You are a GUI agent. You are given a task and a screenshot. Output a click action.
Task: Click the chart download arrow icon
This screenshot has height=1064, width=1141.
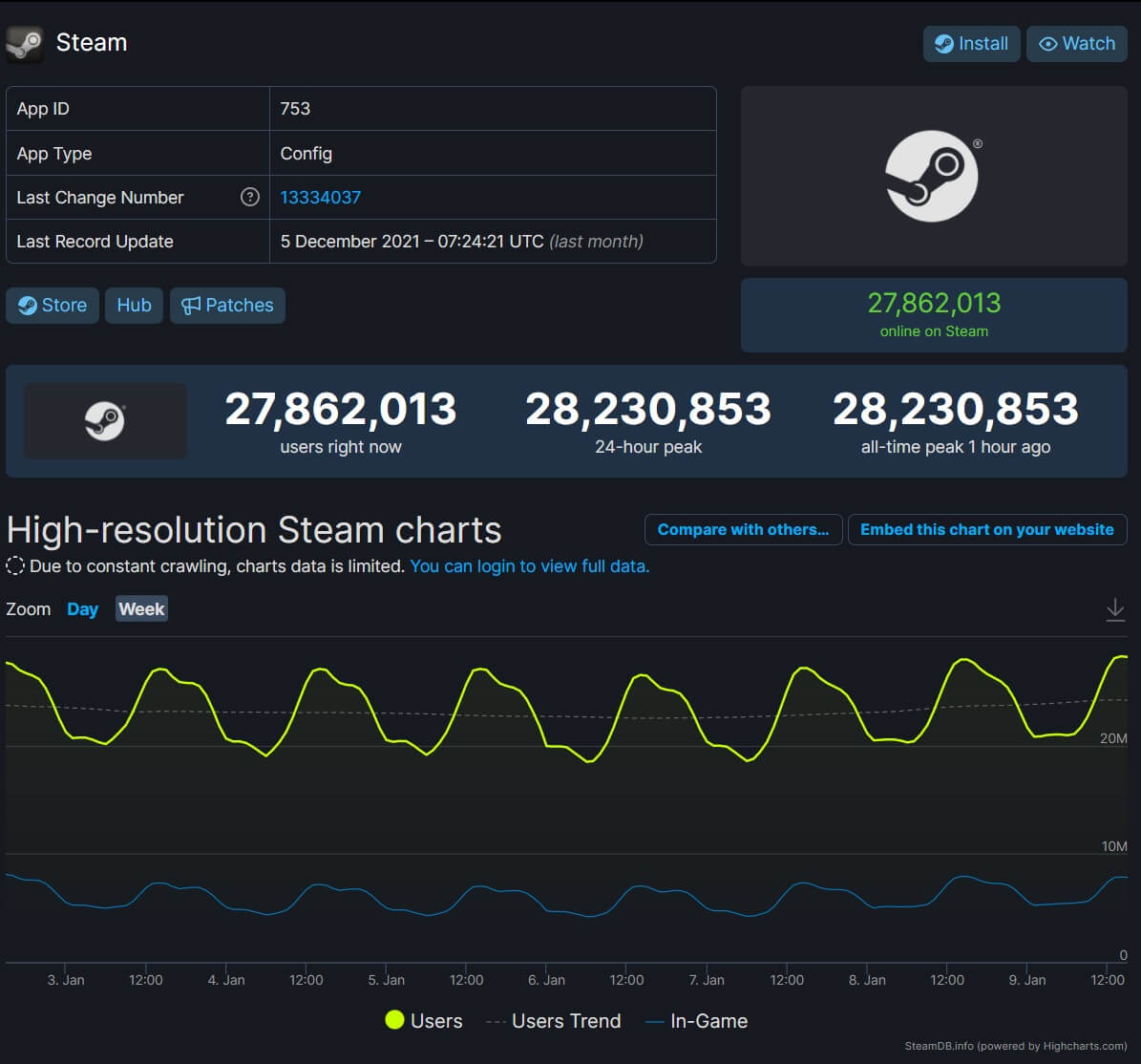1115,608
